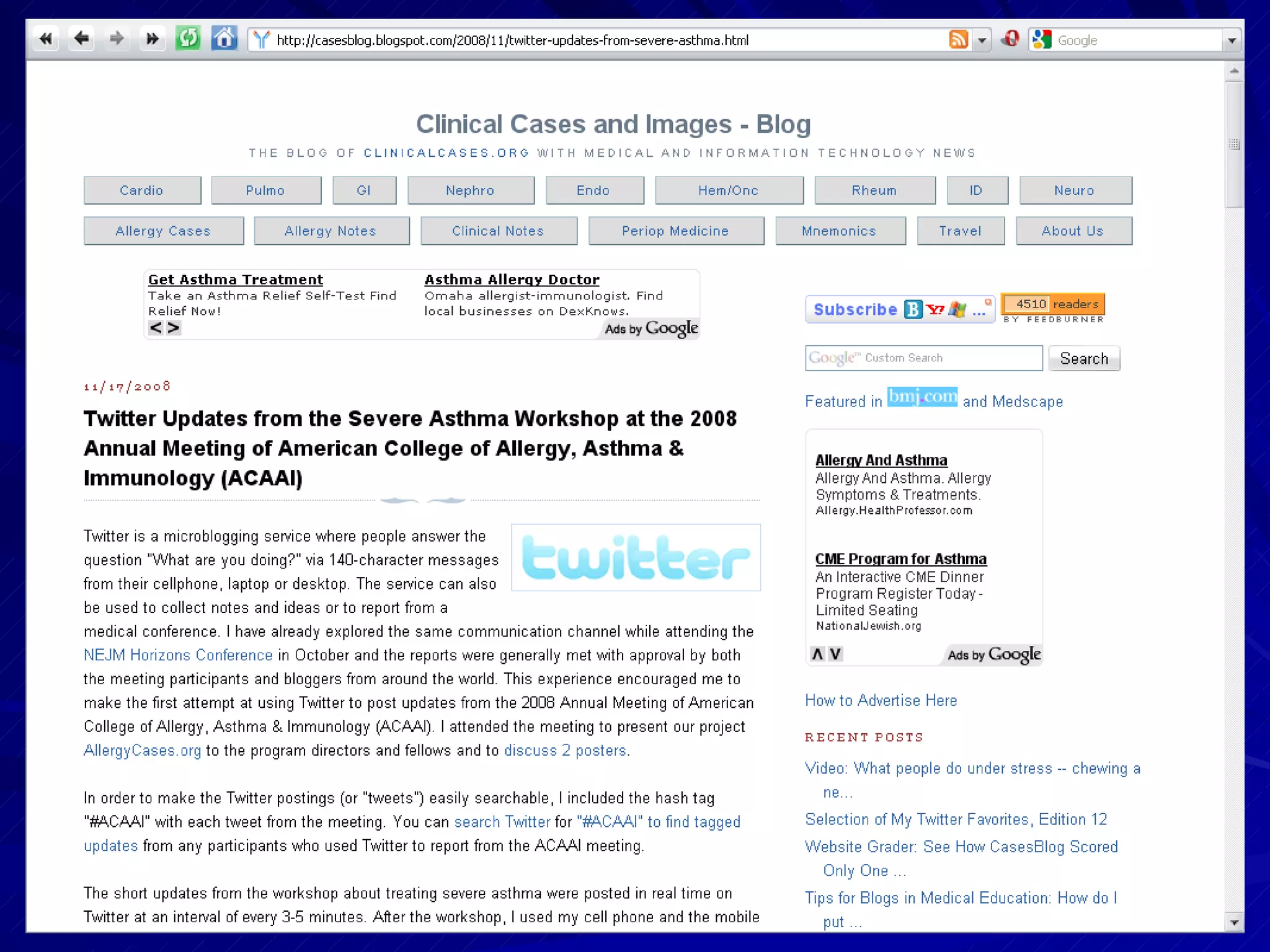Expand the RSS feed dropdown arrow
The height and width of the screenshot is (952, 1270).
click(x=982, y=41)
